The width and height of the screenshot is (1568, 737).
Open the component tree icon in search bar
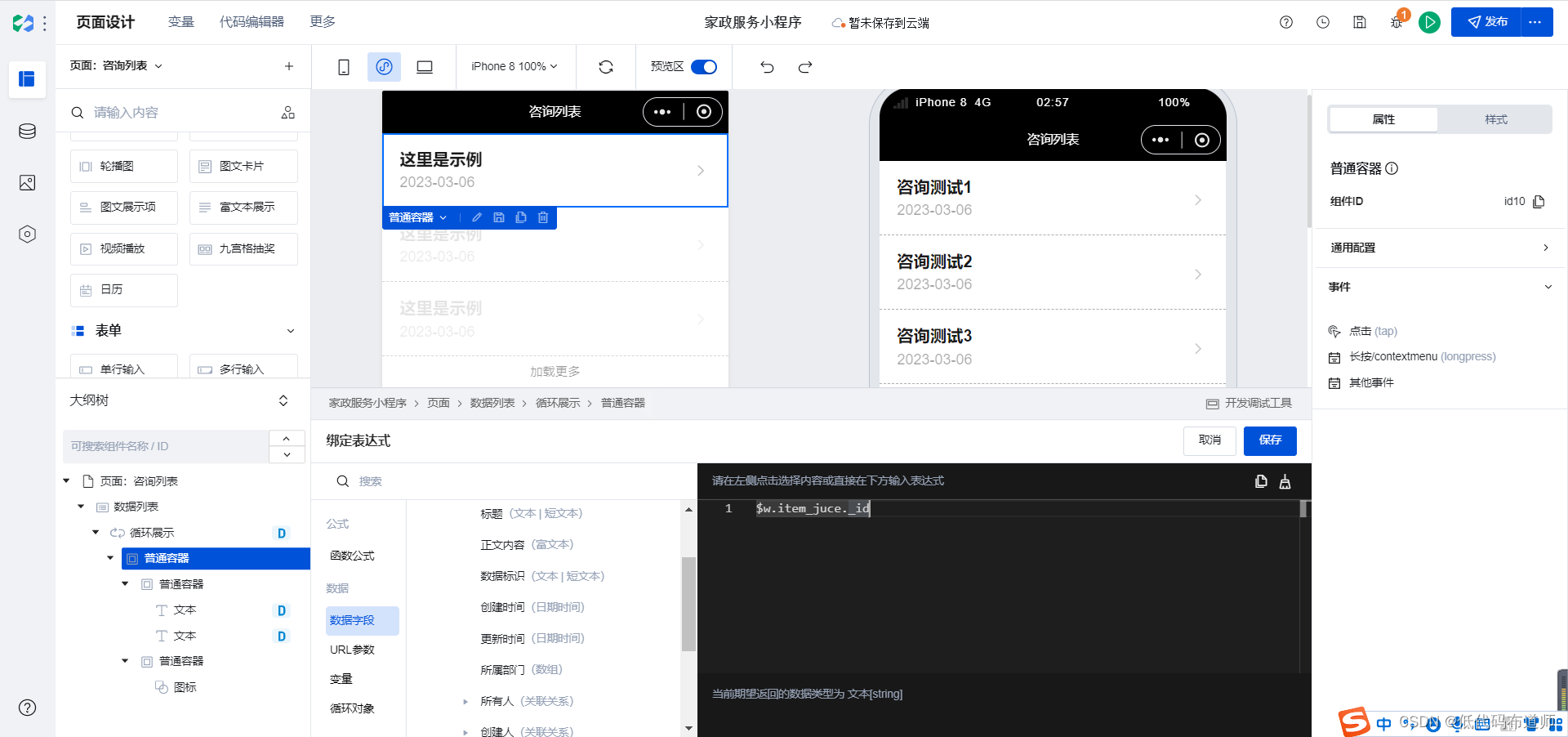[288, 113]
